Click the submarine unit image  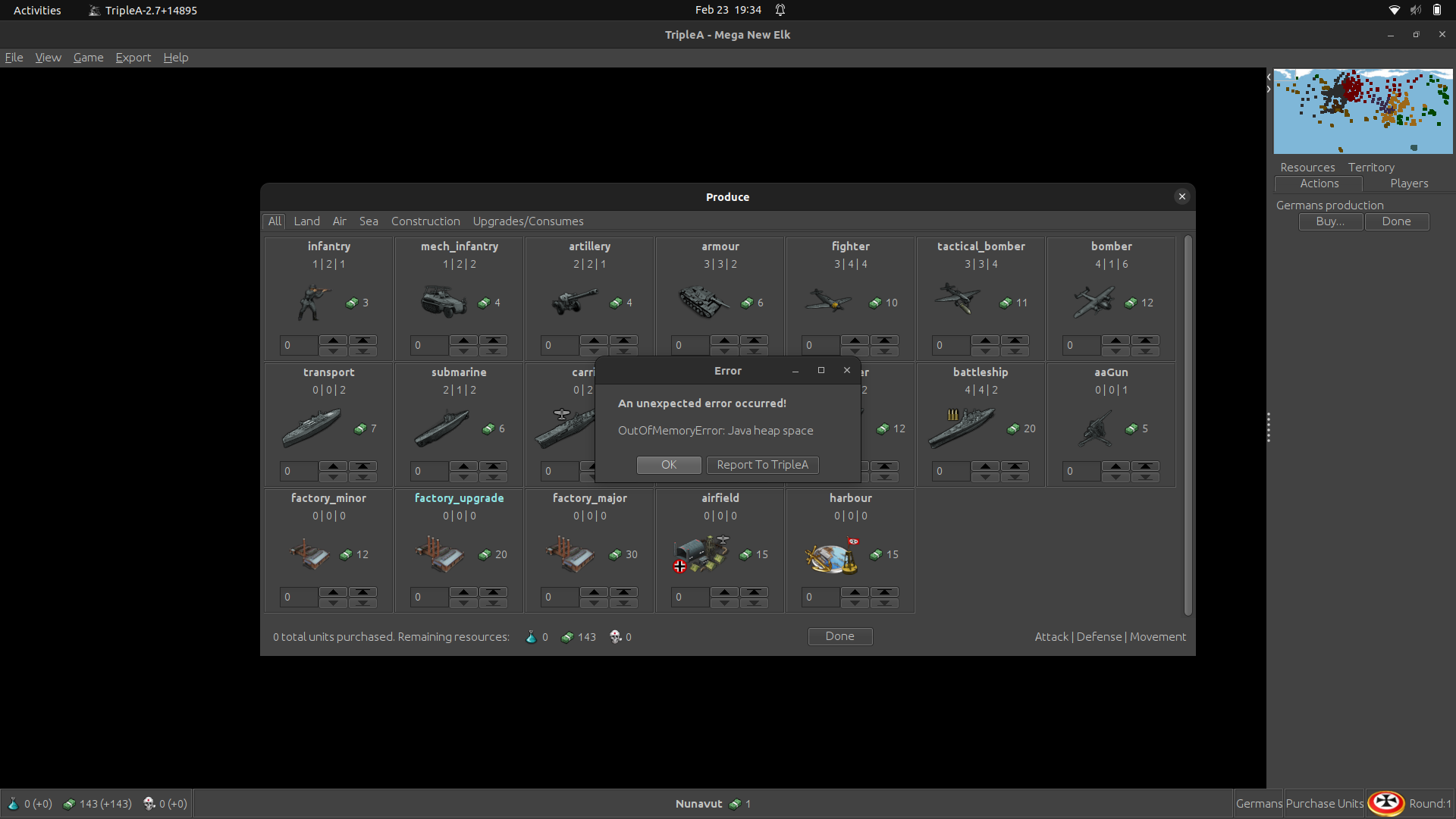[442, 428]
